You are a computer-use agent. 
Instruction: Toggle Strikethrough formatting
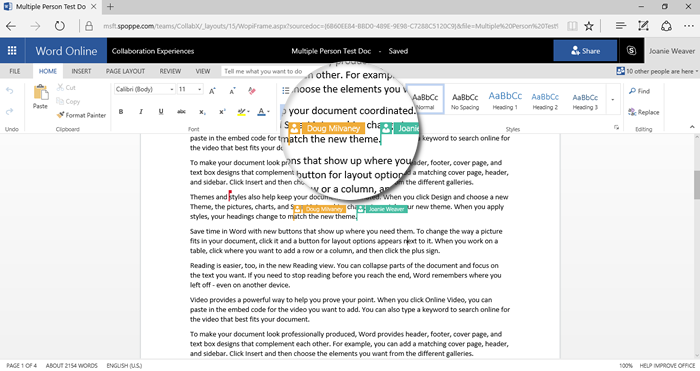181,112
